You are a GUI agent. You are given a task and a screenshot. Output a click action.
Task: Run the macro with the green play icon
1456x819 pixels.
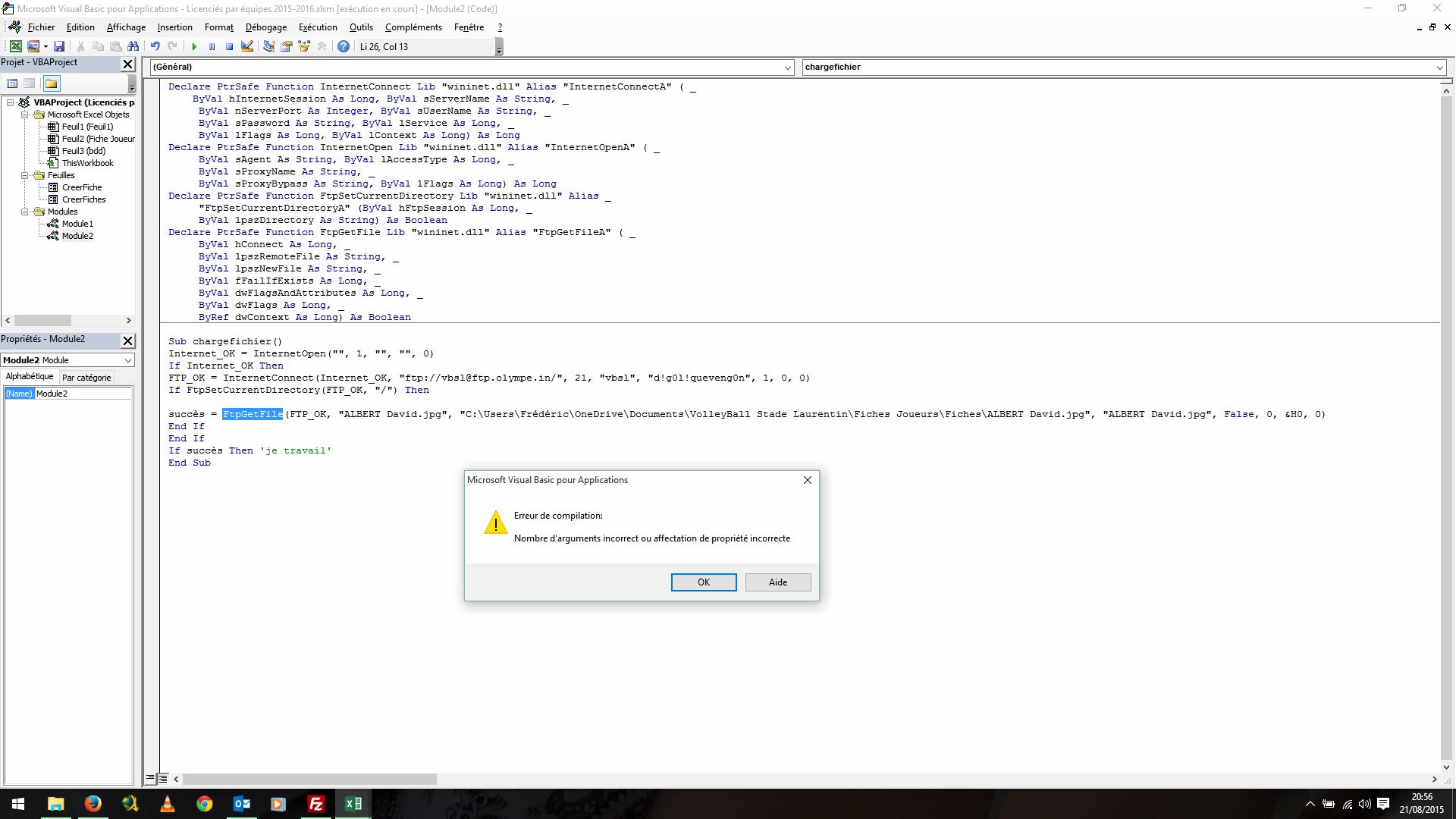tap(194, 46)
